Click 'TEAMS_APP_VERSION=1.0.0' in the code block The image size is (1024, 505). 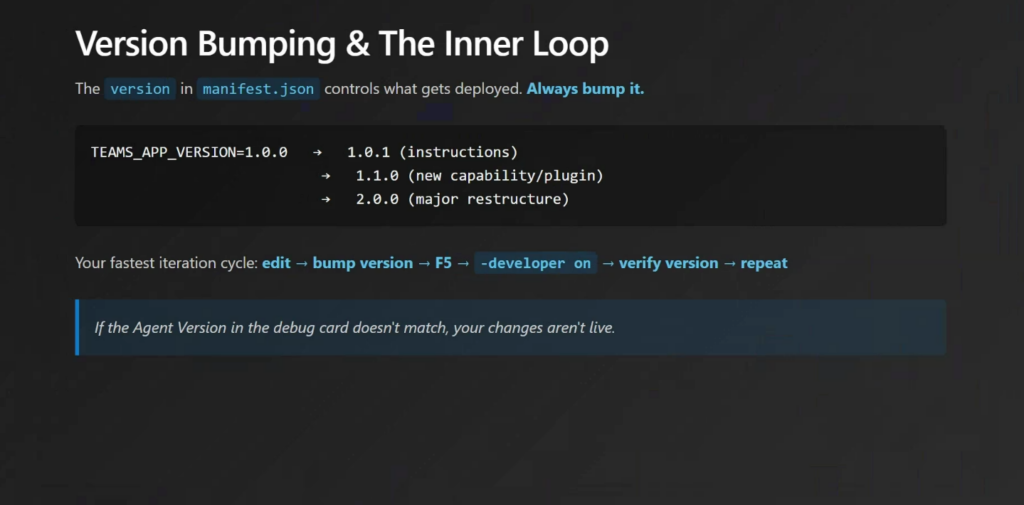189,152
